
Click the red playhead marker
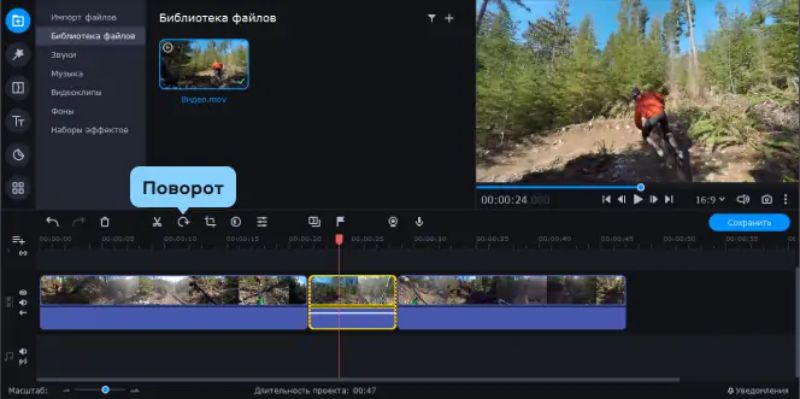tap(339, 239)
